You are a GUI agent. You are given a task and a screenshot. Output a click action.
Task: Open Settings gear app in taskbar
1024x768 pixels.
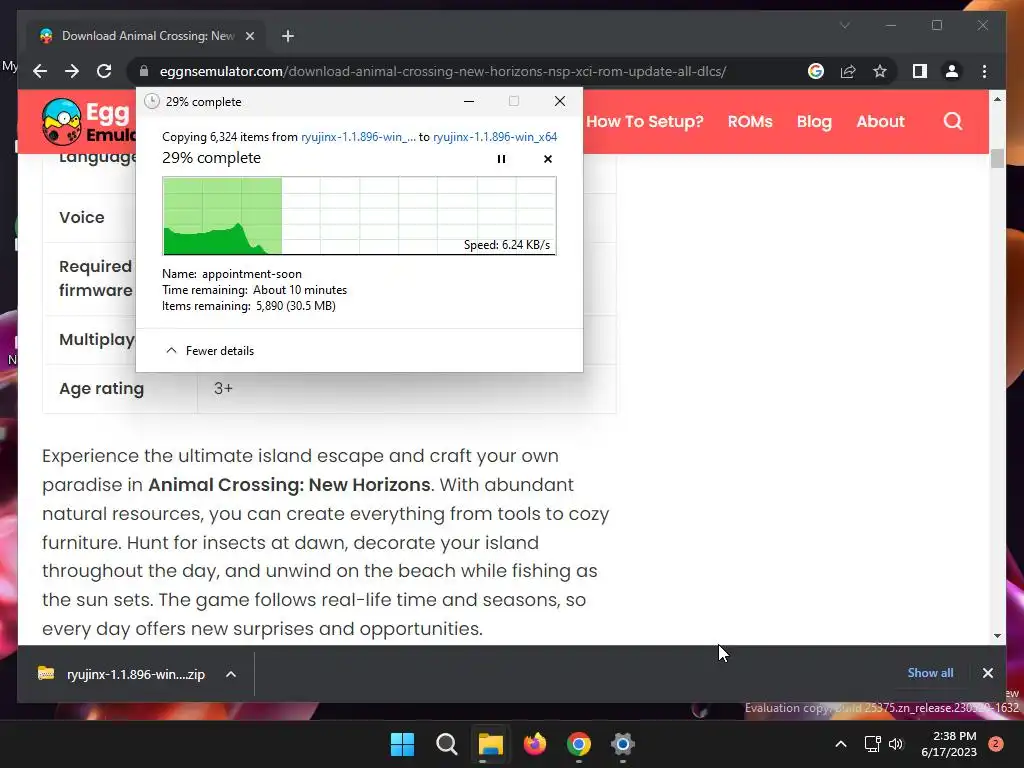coord(622,744)
